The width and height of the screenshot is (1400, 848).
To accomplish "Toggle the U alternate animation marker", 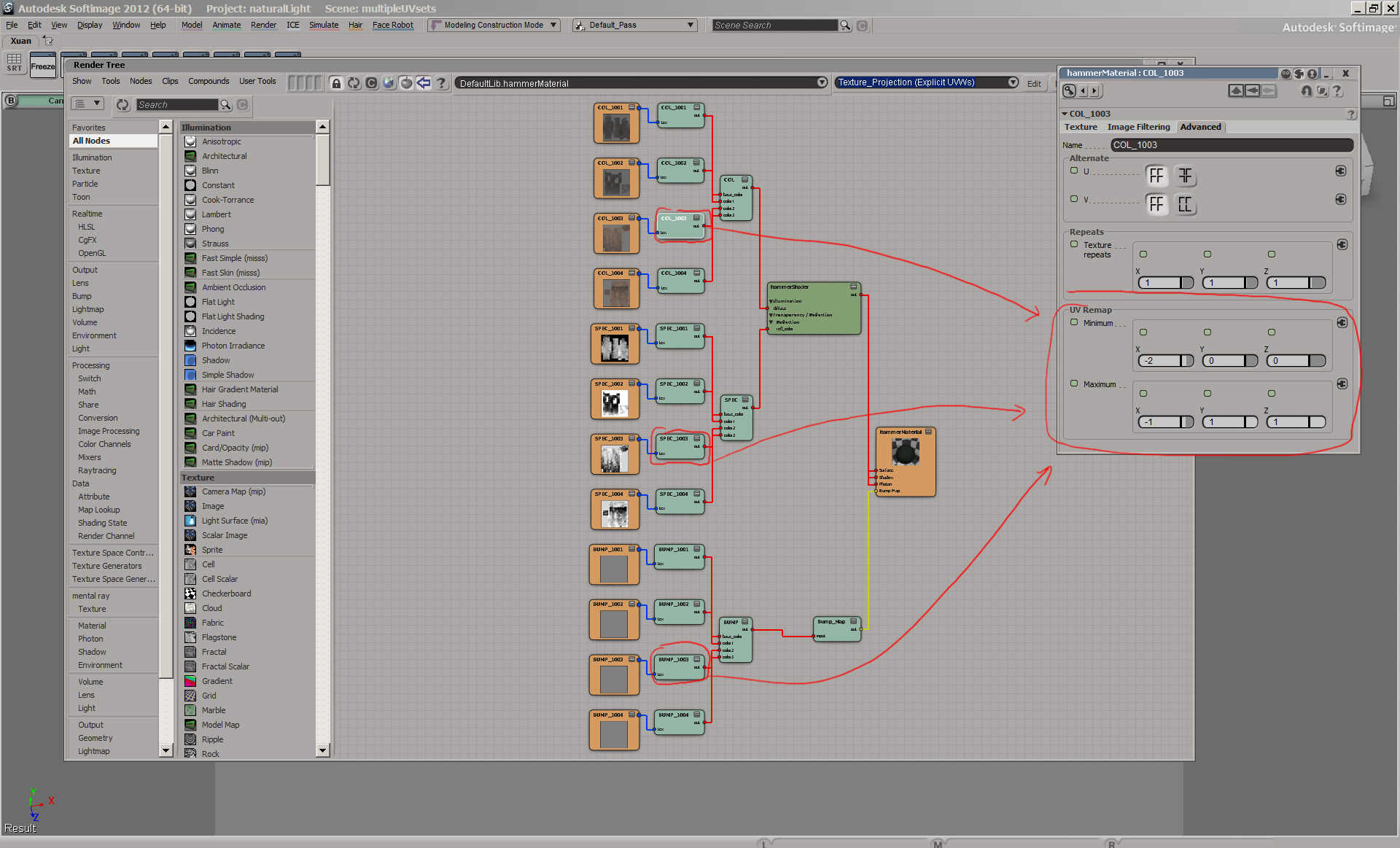I will pyautogui.click(x=1074, y=171).
